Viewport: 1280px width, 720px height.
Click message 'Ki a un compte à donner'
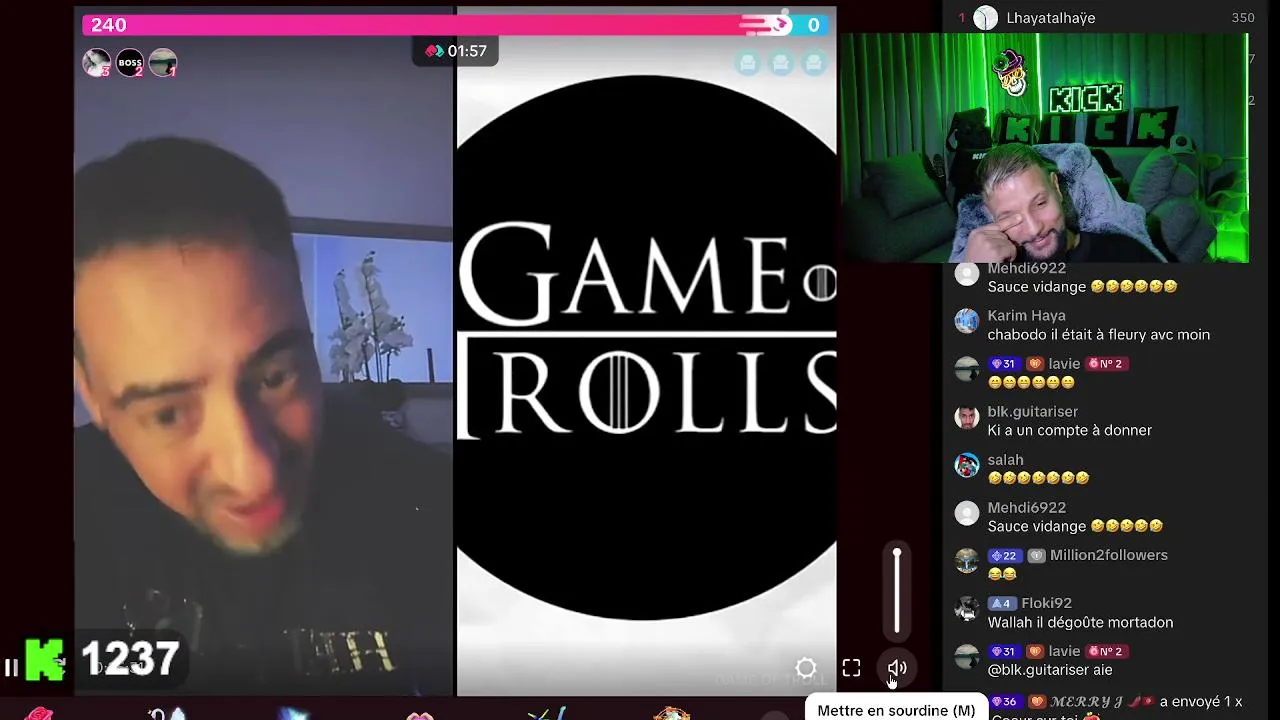click(1069, 431)
